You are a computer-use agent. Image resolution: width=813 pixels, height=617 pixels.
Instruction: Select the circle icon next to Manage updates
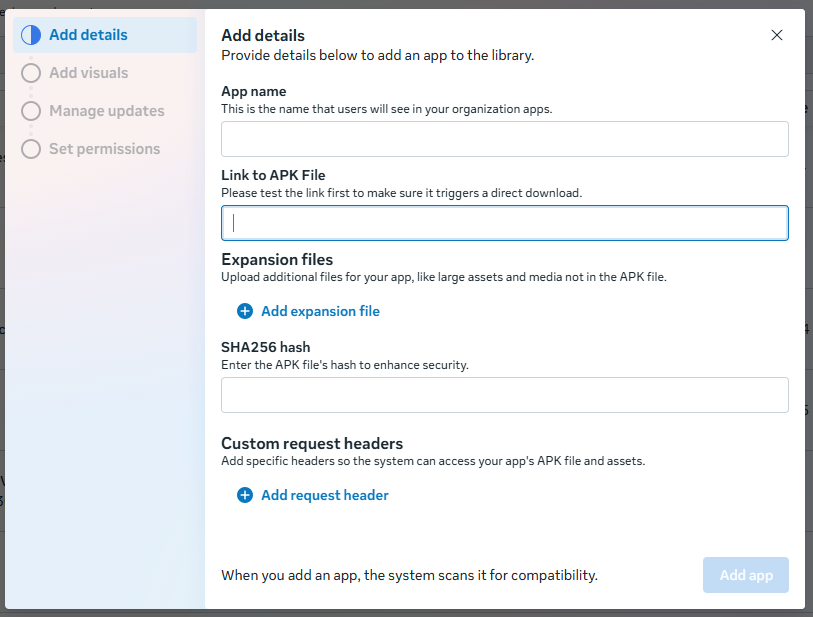tap(31, 111)
